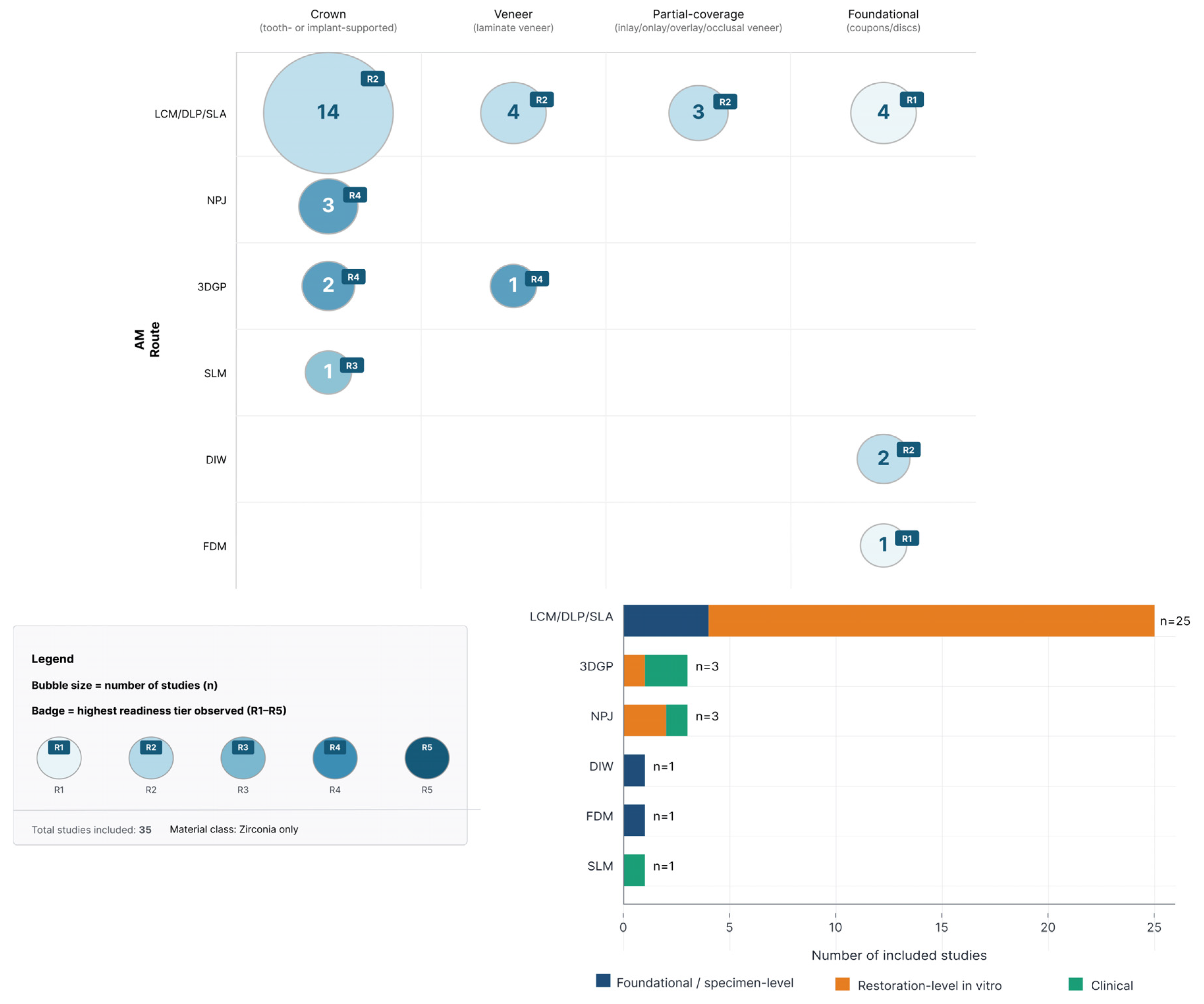Click the orange segment of LCM/DLP/SLA bar
Image resolution: width=1204 pixels, height=1004 pixels.
(x=931, y=621)
